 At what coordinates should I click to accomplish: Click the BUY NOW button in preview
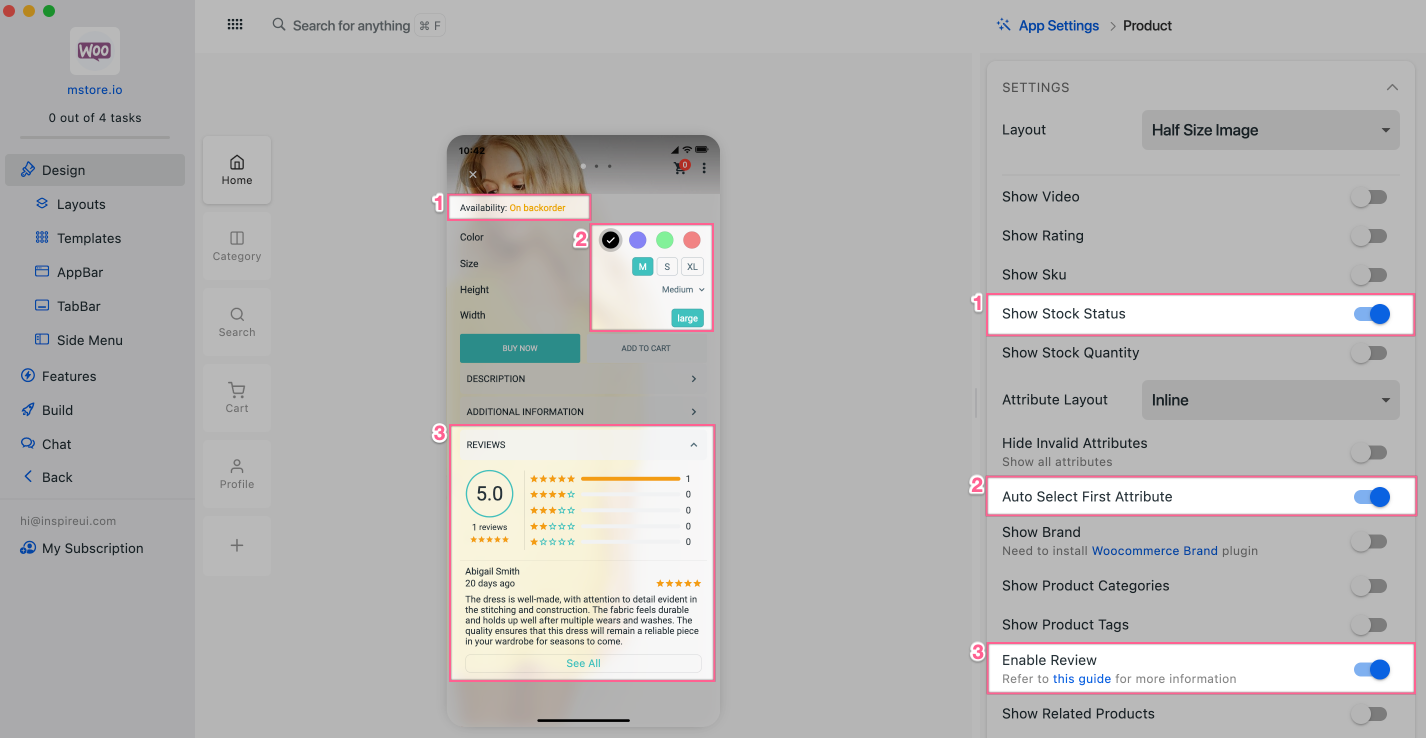[x=520, y=348]
